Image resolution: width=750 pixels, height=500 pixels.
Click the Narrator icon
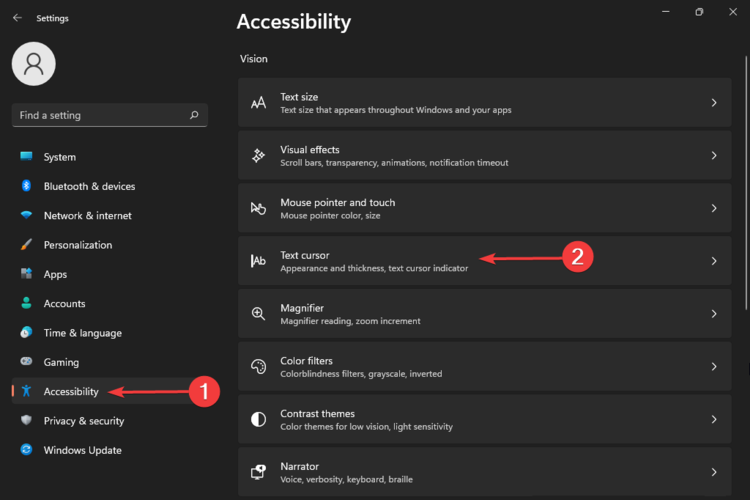click(x=258, y=471)
